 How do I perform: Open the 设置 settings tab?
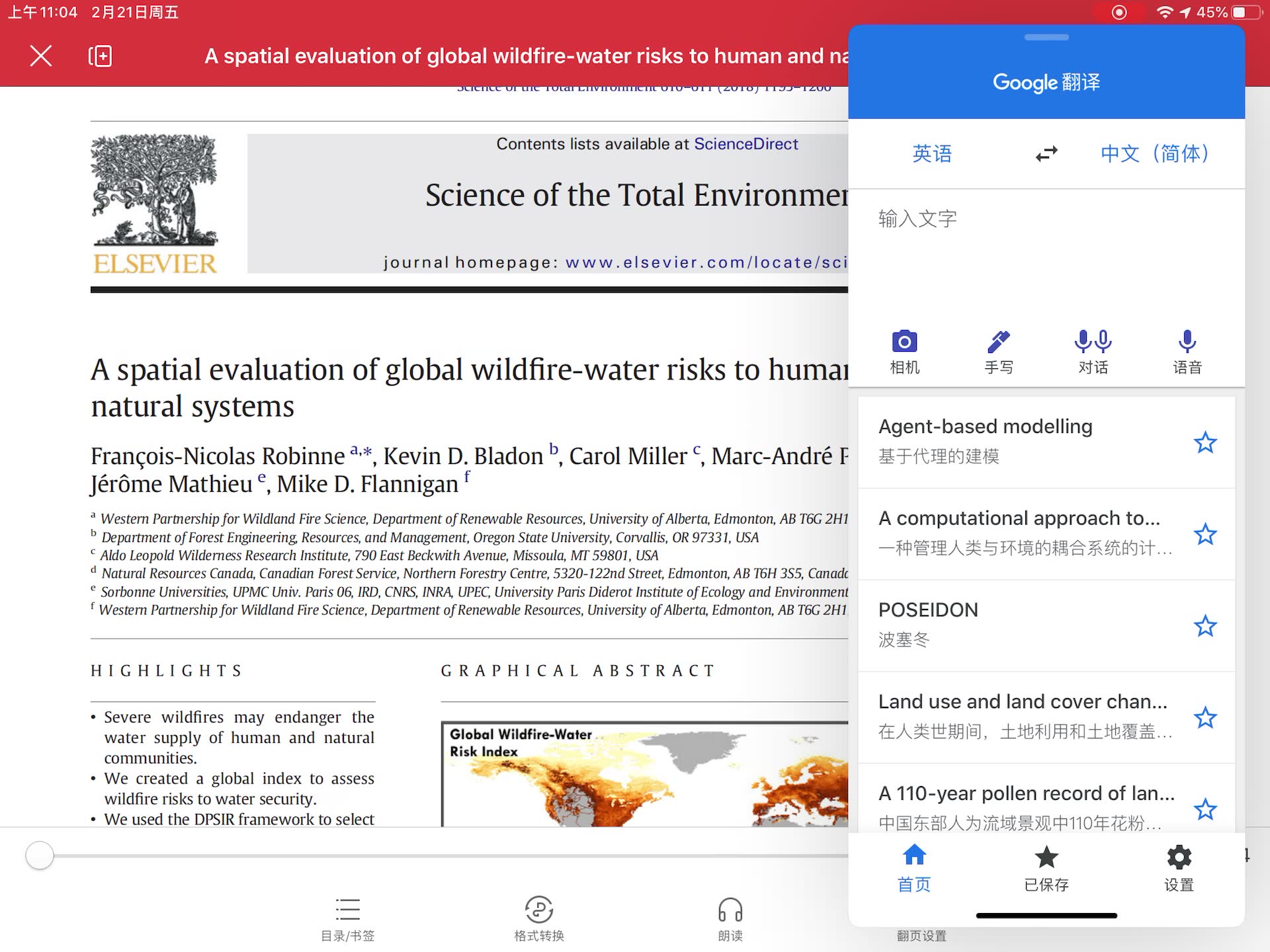1179,867
